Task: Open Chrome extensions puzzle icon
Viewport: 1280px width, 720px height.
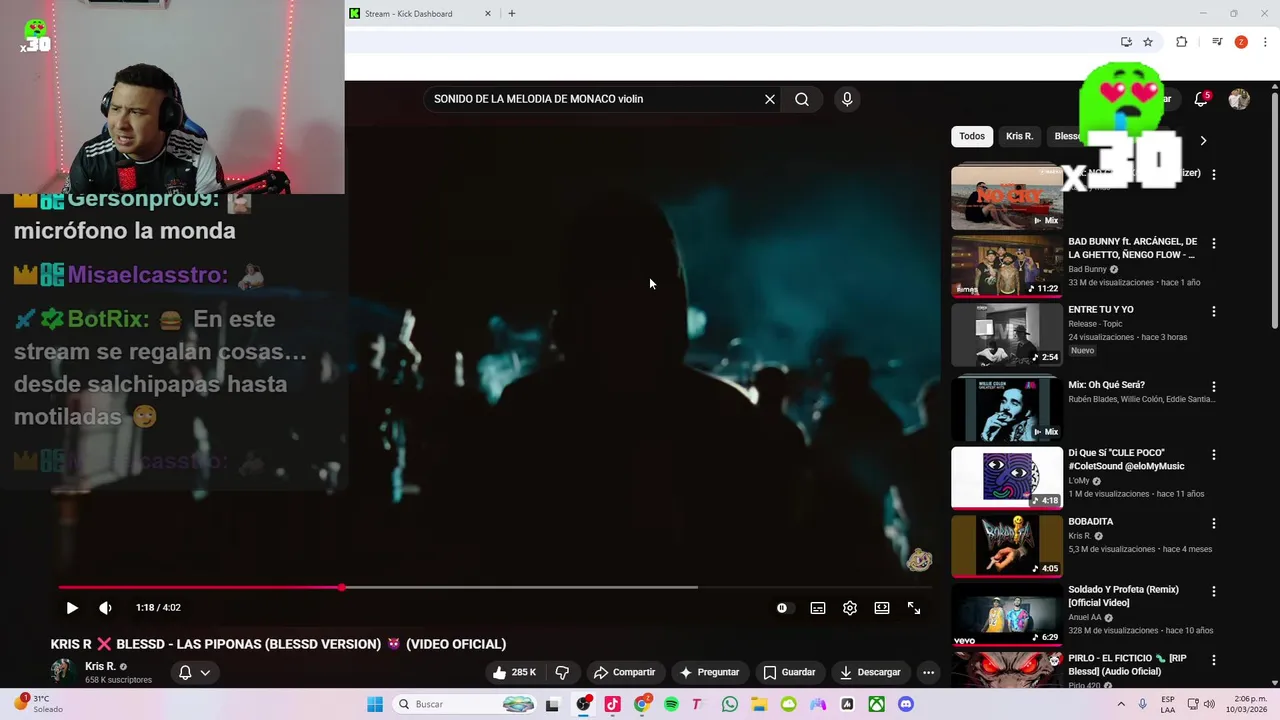Action: pos(1182,42)
